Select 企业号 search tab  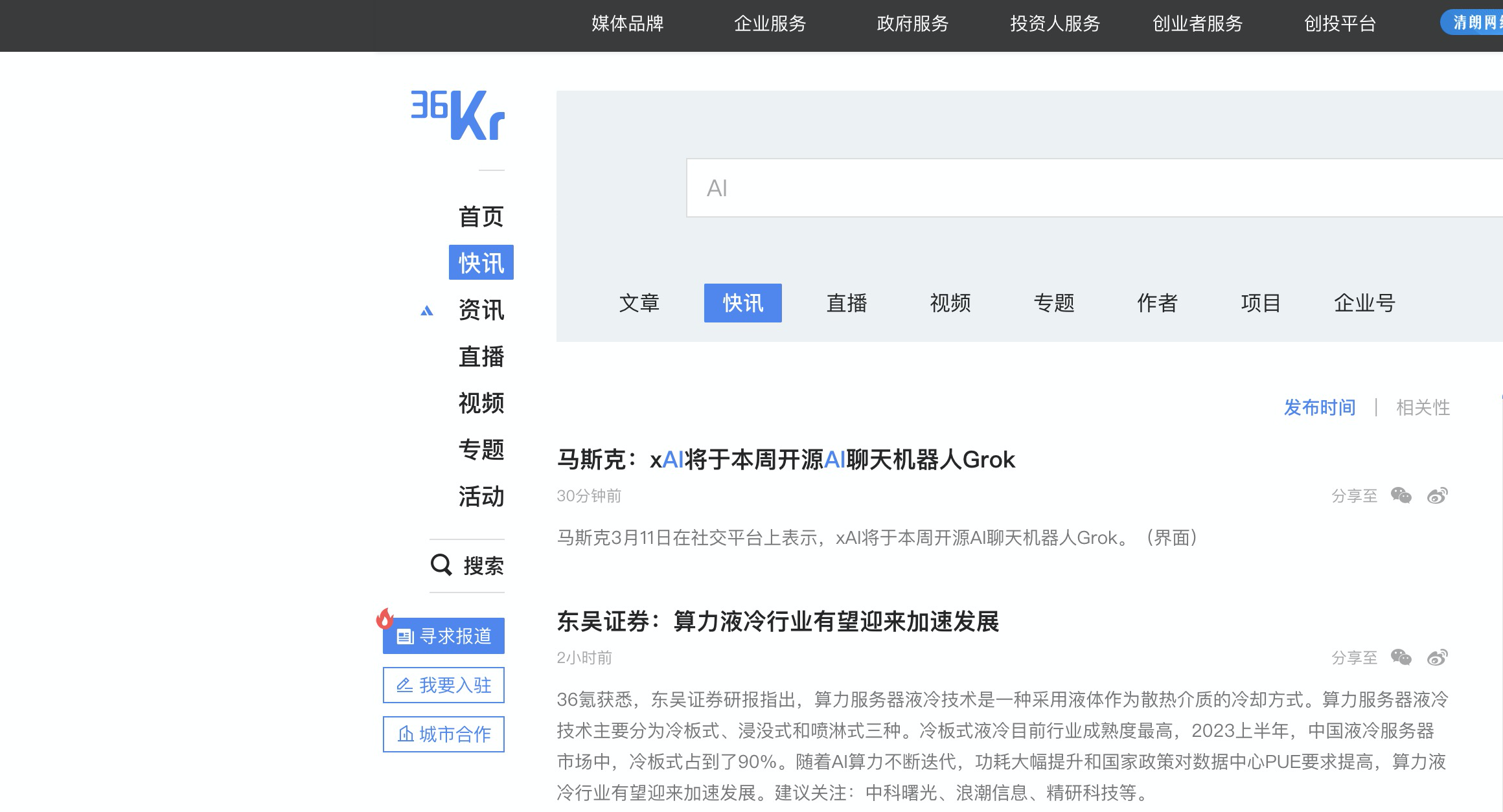click(1364, 303)
